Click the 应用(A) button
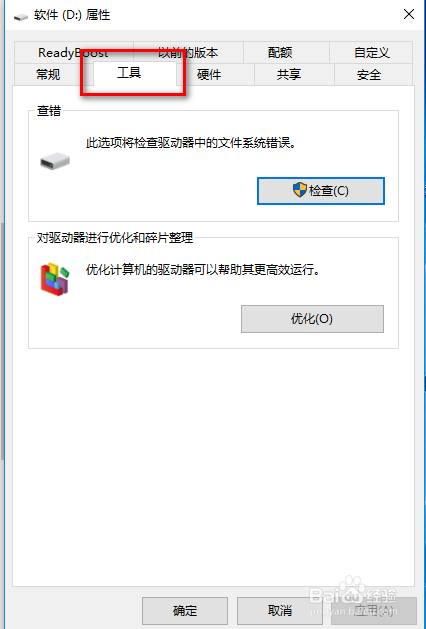 click(x=374, y=611)
